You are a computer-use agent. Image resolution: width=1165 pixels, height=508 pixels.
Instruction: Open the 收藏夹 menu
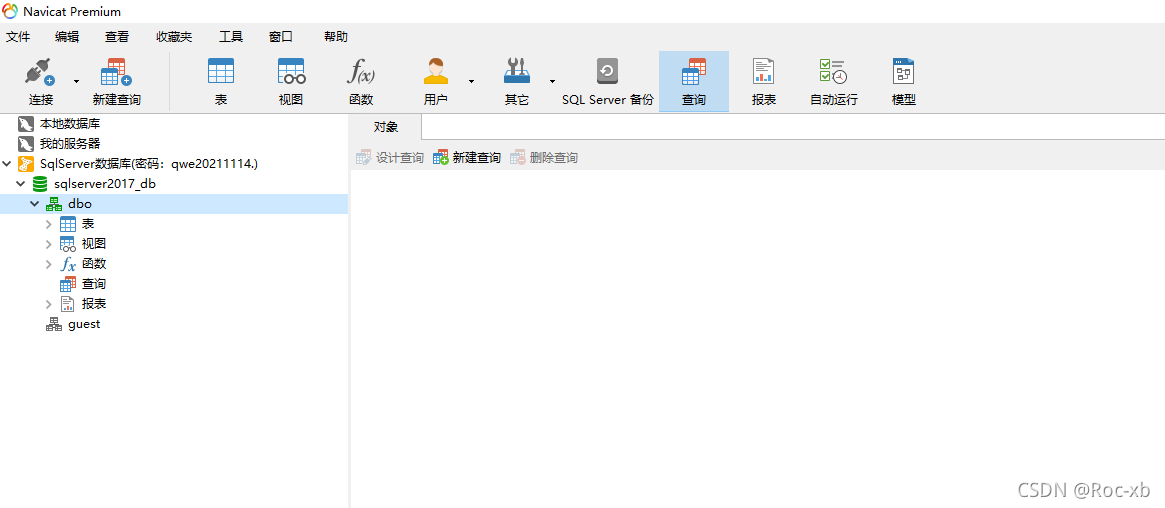pyautogui.click(x=174, y=36)
